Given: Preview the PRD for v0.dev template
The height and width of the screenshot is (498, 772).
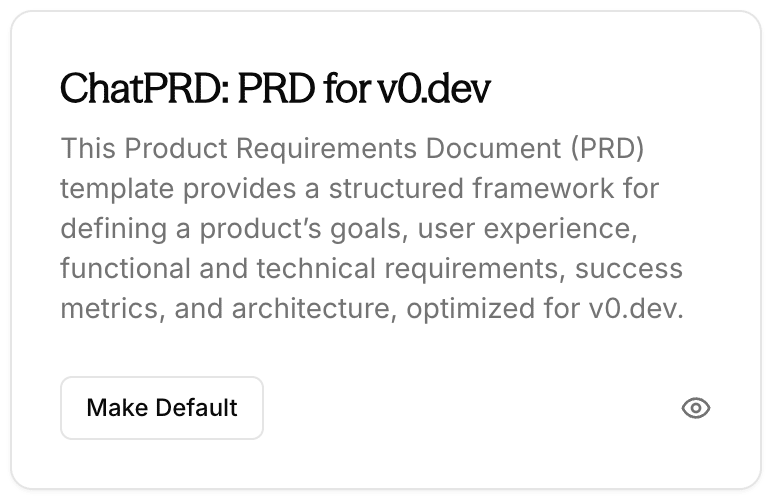Looking at the screenshot, I should tap(695, 408).
